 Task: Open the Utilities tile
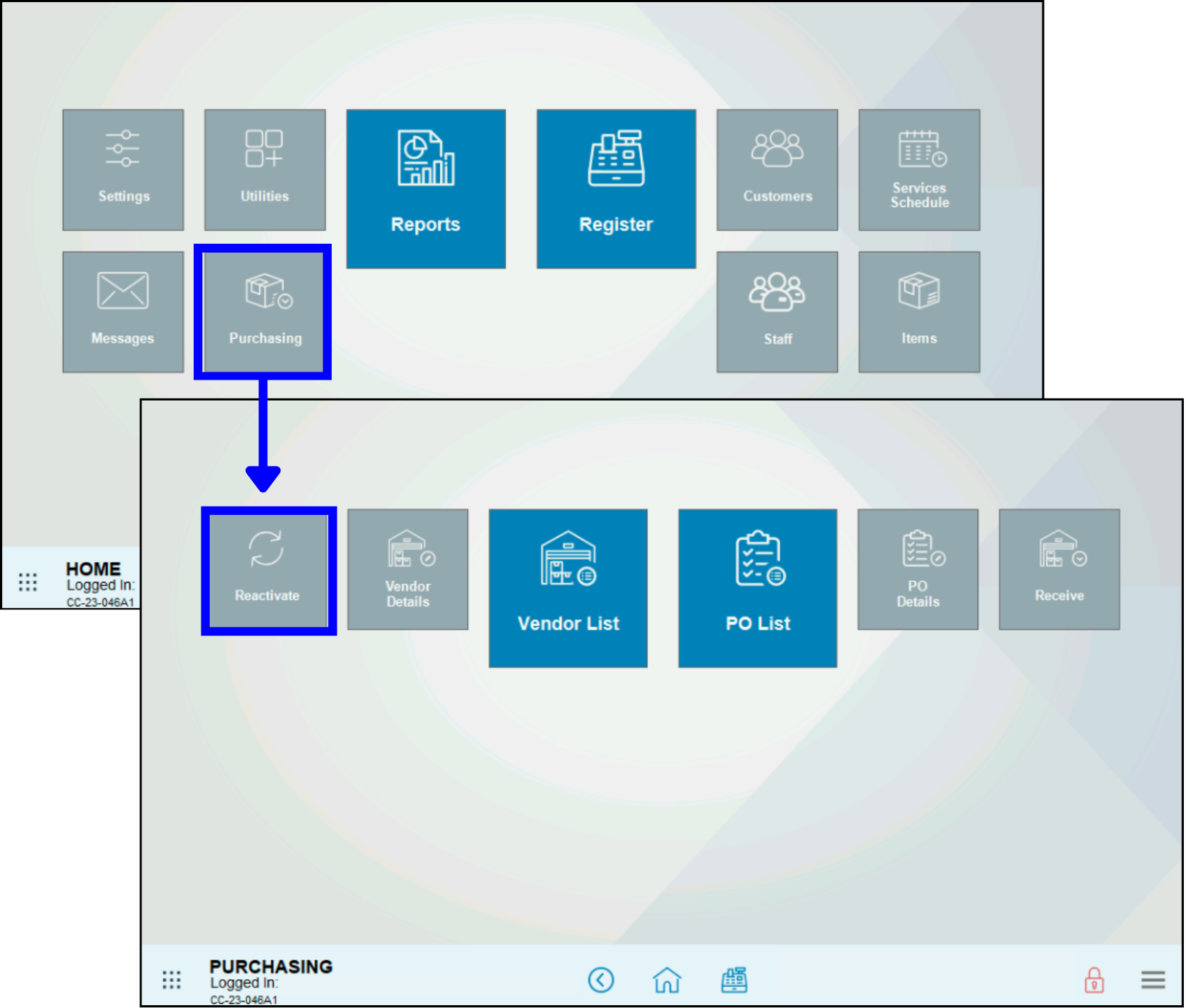(265, 170)
